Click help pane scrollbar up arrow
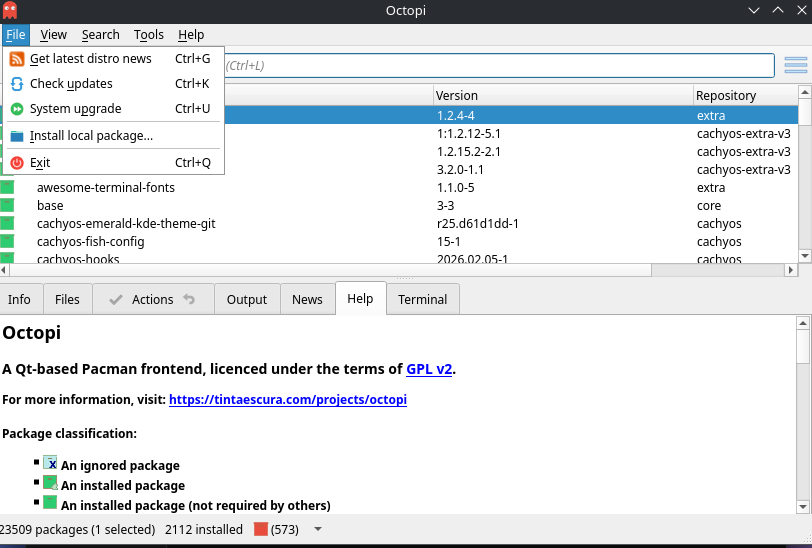 pos(803,323)
